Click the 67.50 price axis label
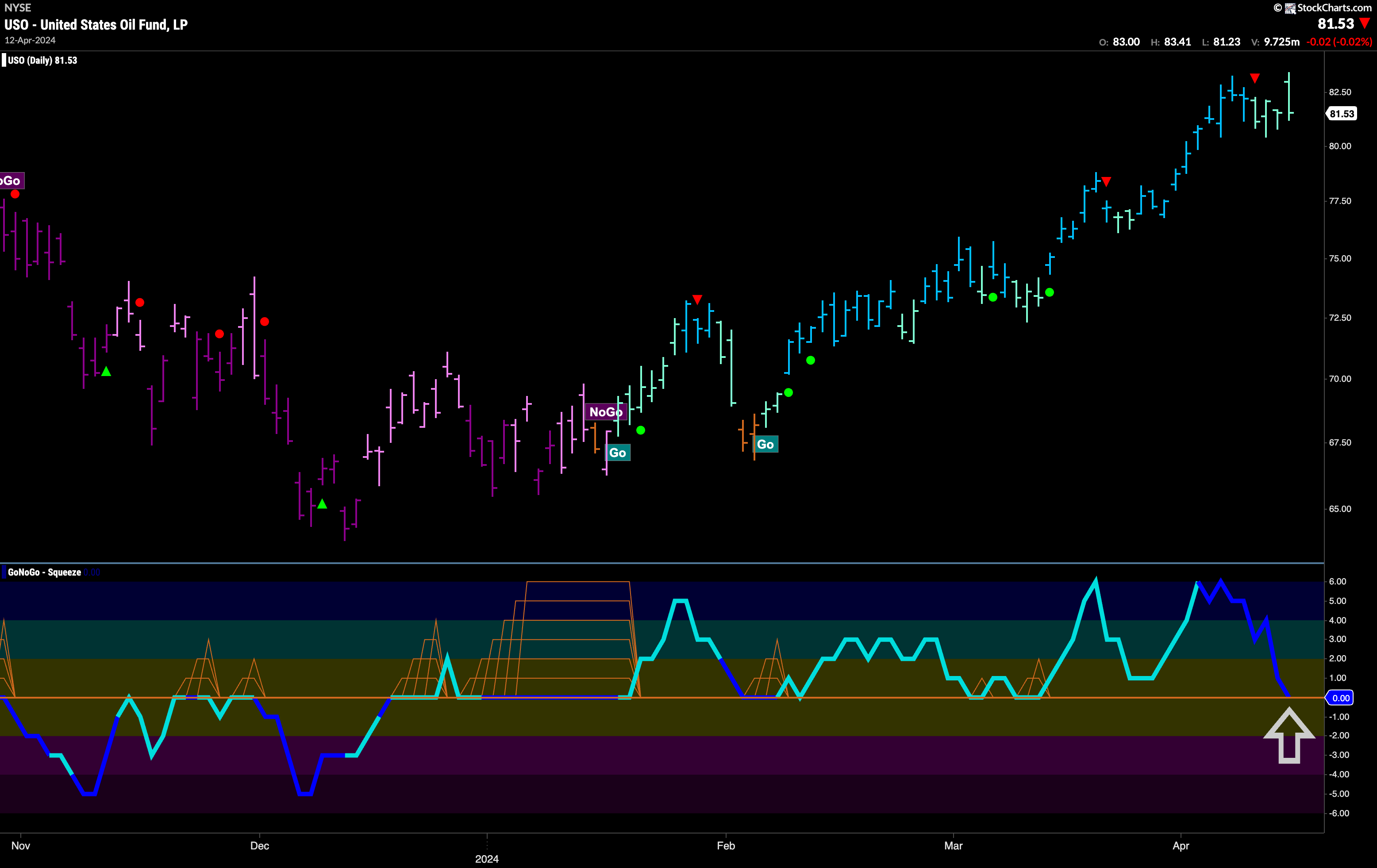Screen dimensions: 1377x868 (1340, 442)
